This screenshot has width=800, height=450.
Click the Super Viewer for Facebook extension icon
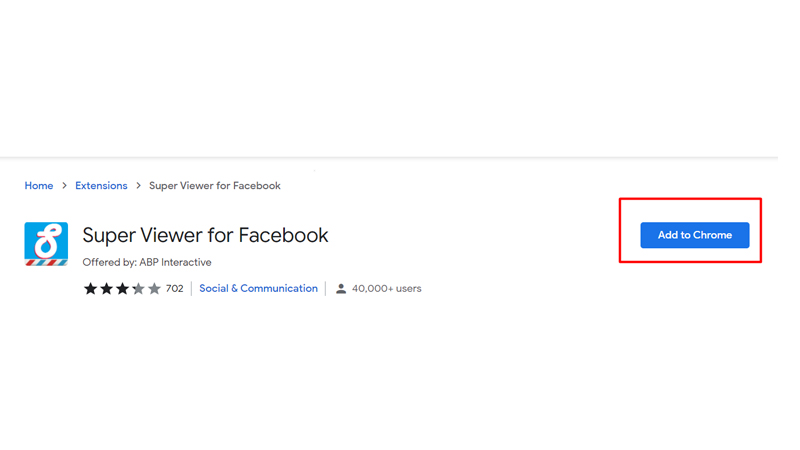point(46,244)
